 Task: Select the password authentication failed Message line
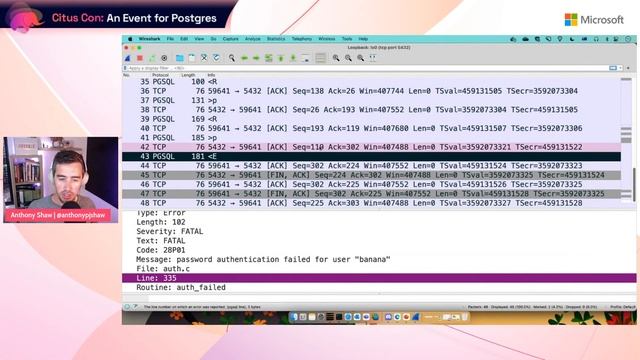click(263, 260)
